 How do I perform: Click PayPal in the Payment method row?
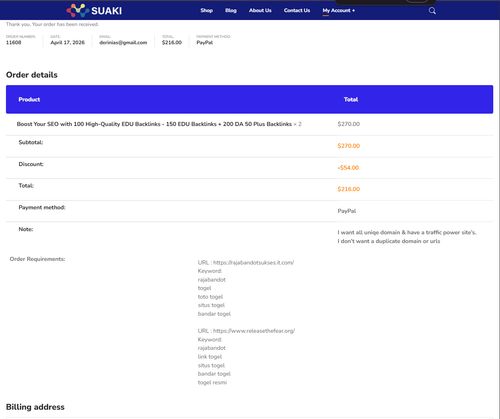pos(347,211)
